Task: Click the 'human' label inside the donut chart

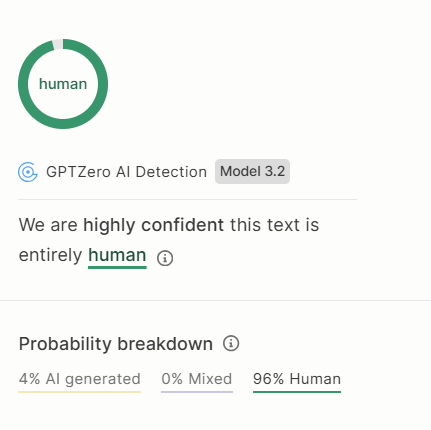Action: point(63,84)
